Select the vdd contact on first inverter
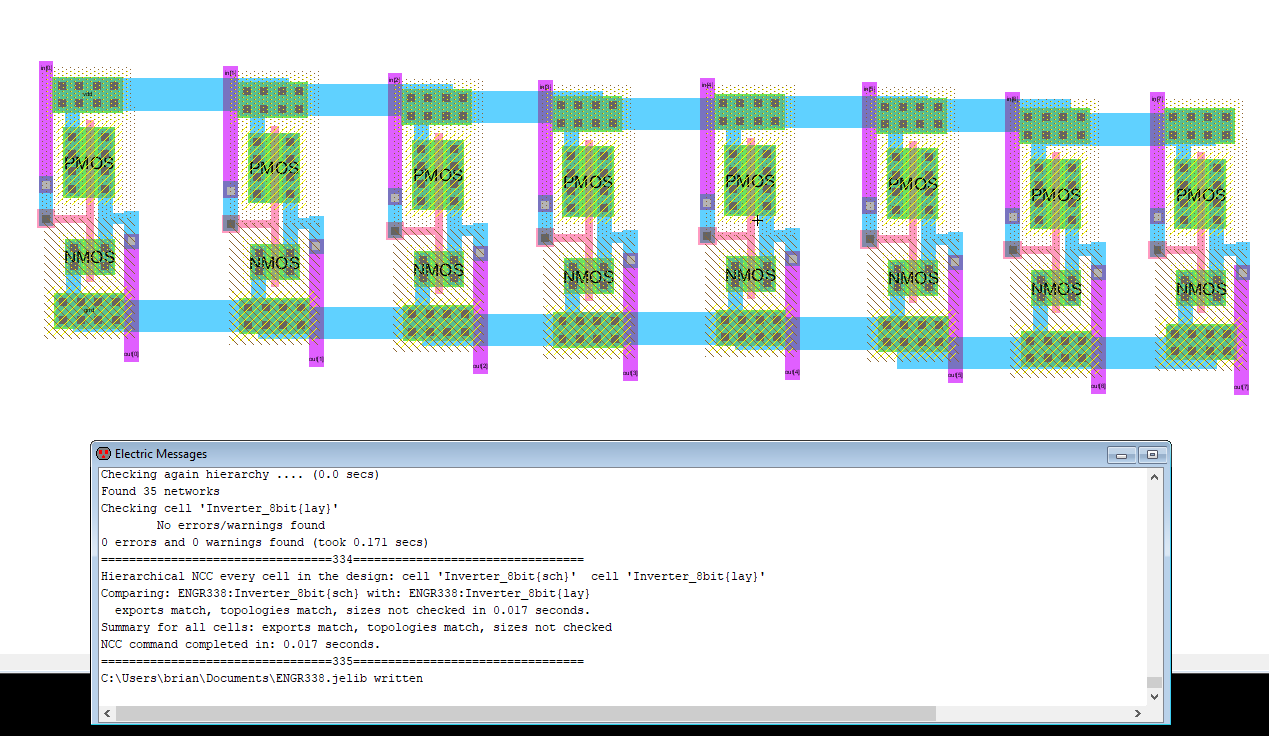The image size is (1269, 736). pos(87,95)
